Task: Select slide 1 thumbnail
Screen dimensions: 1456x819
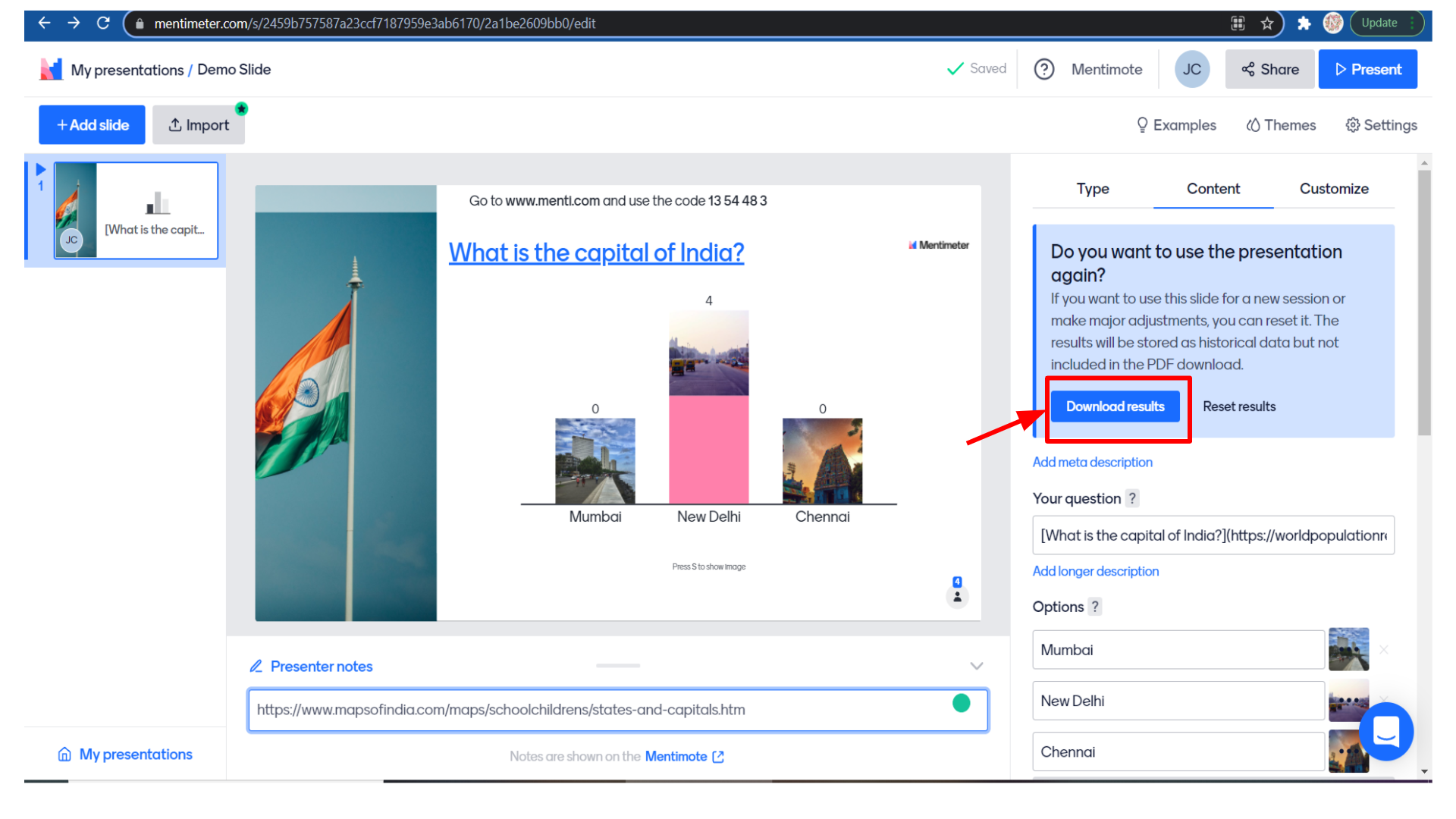Action: [x=136, y=210]
